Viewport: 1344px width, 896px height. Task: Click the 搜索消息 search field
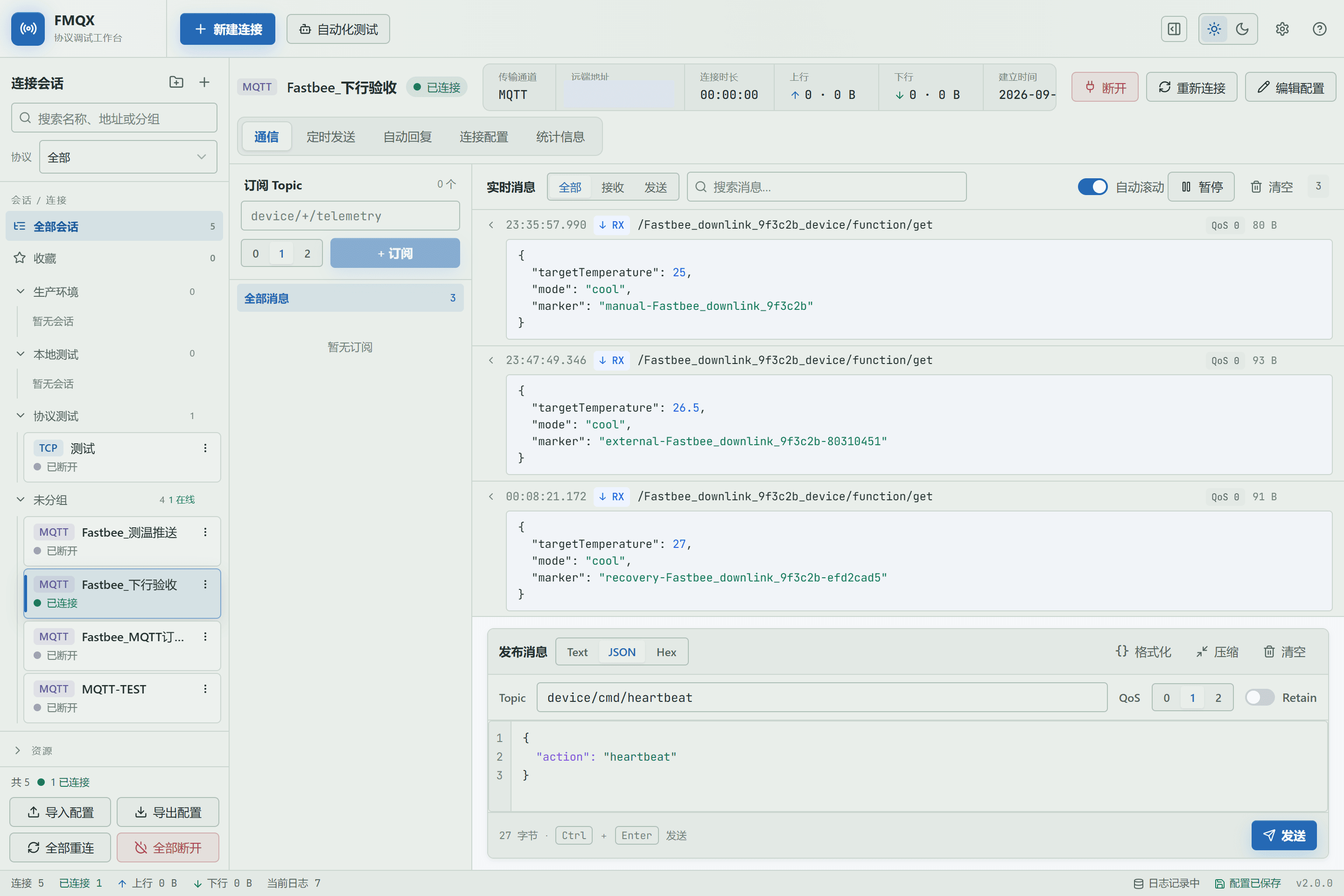pos(826,187)
